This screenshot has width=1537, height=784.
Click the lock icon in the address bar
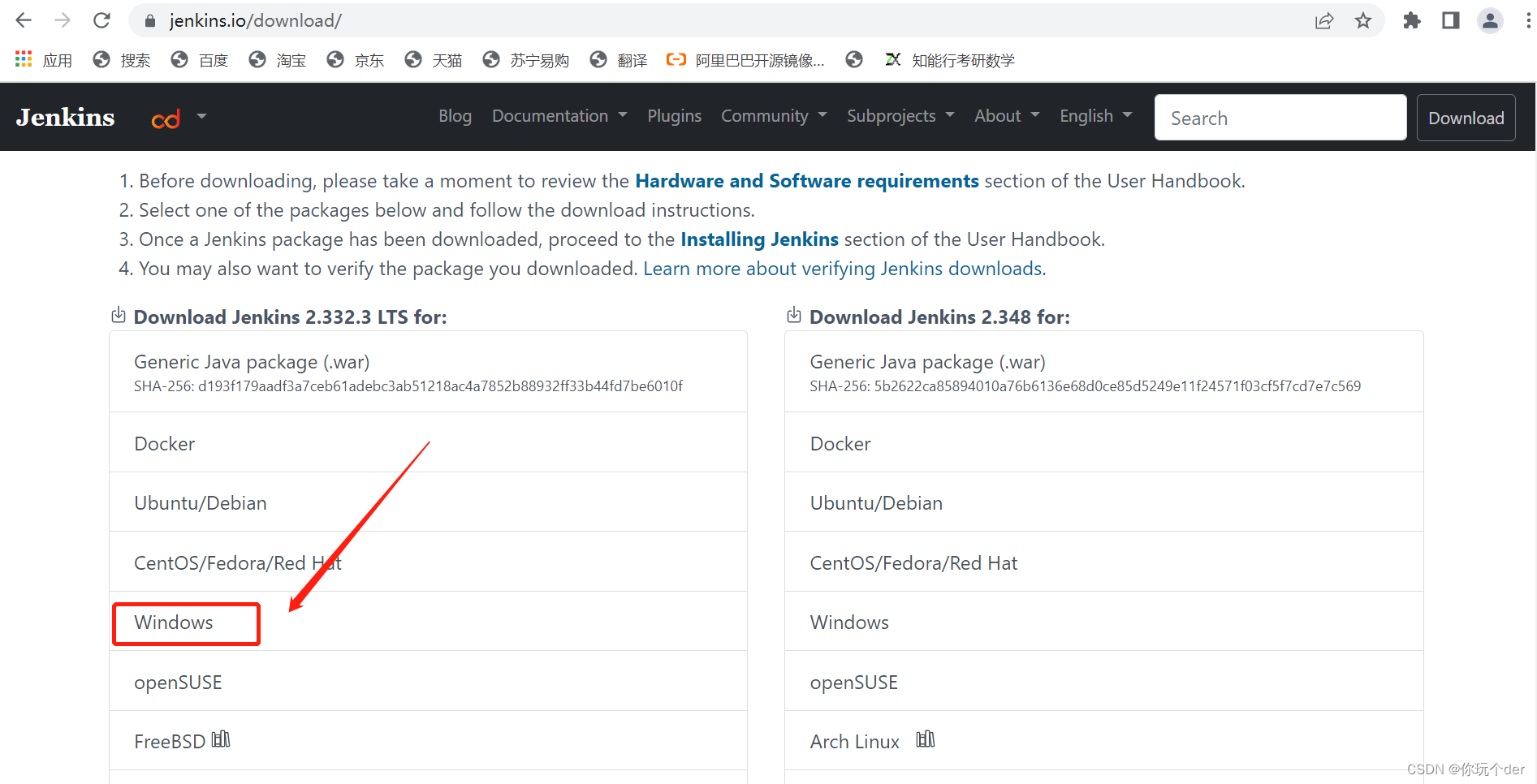click(149, 21)
